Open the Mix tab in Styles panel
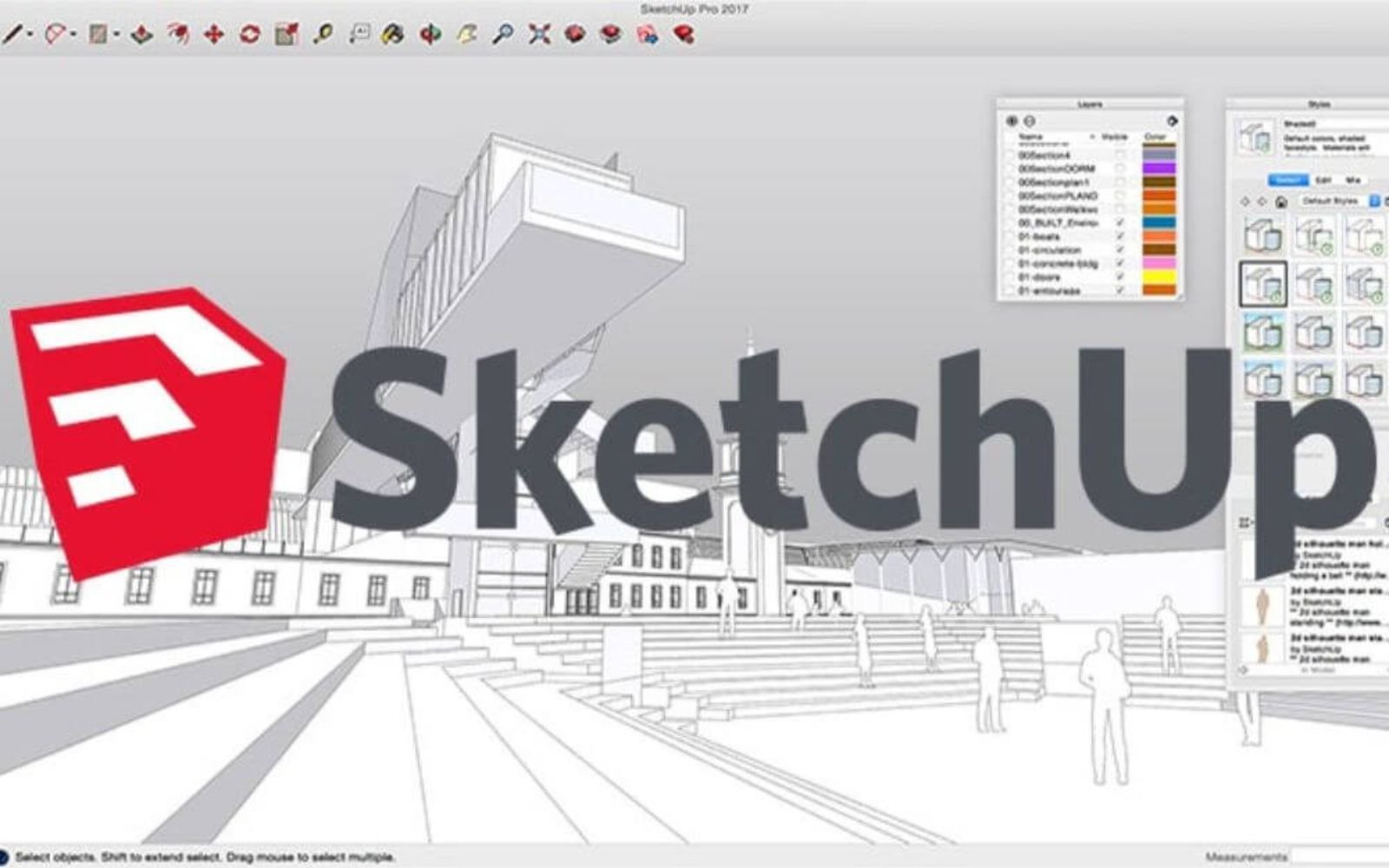Image resolution: width=1389 pixels, height=868 pixels. (1354, 180)
